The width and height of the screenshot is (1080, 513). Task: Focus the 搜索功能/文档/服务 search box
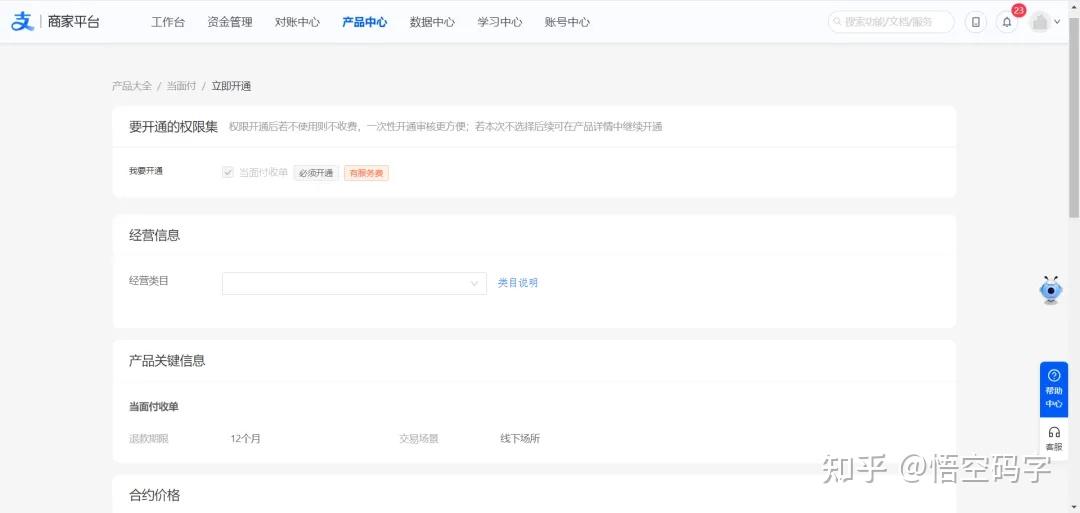(891, 22)
